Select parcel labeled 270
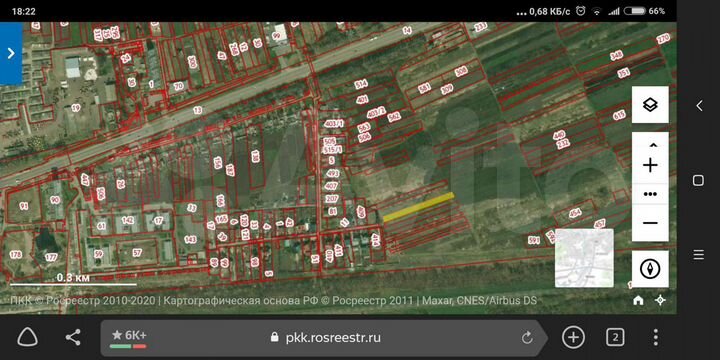Viewport: 720px width, 360px height. (663, 39)
